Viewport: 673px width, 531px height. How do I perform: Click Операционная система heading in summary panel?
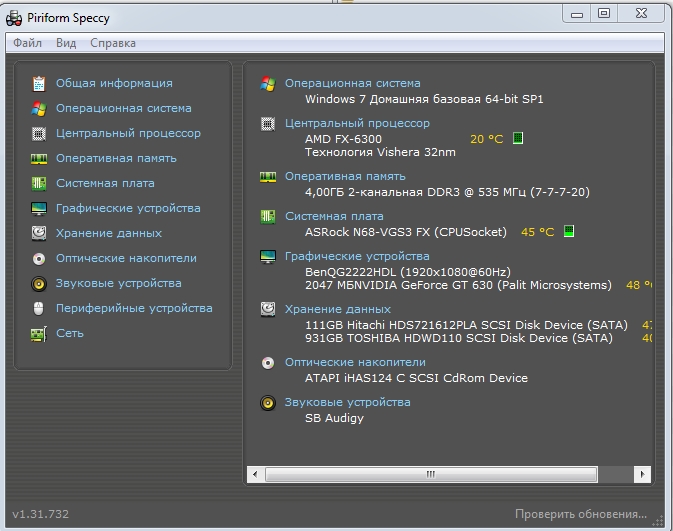point(353,83)
